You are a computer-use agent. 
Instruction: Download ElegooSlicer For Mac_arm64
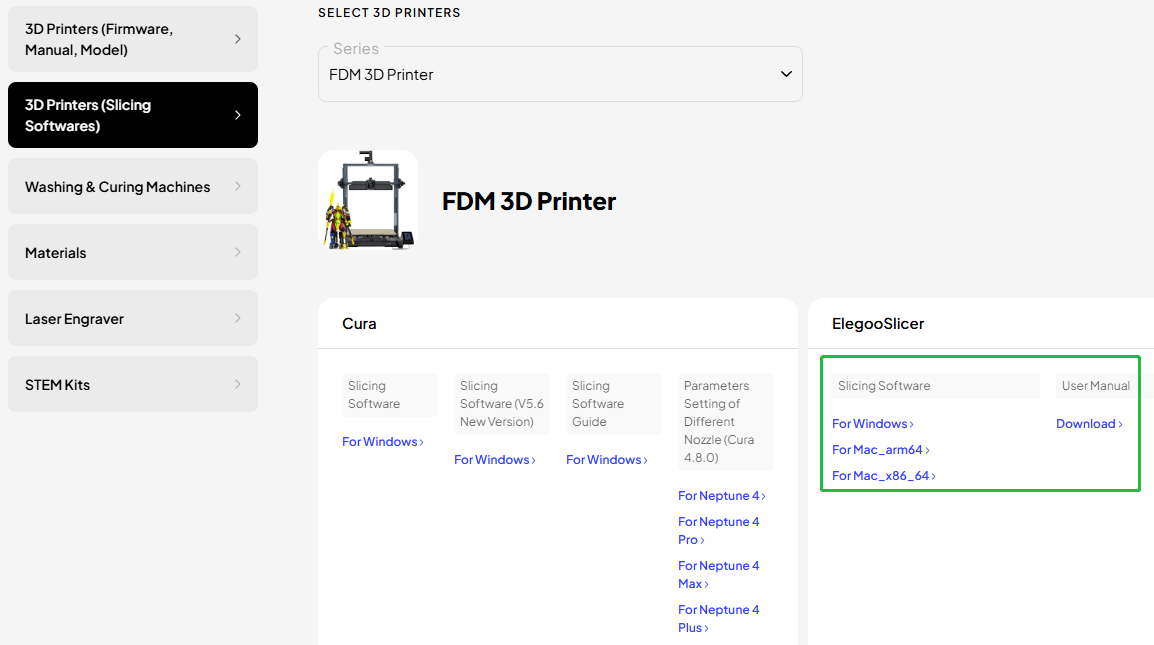(x=880, y=450)
